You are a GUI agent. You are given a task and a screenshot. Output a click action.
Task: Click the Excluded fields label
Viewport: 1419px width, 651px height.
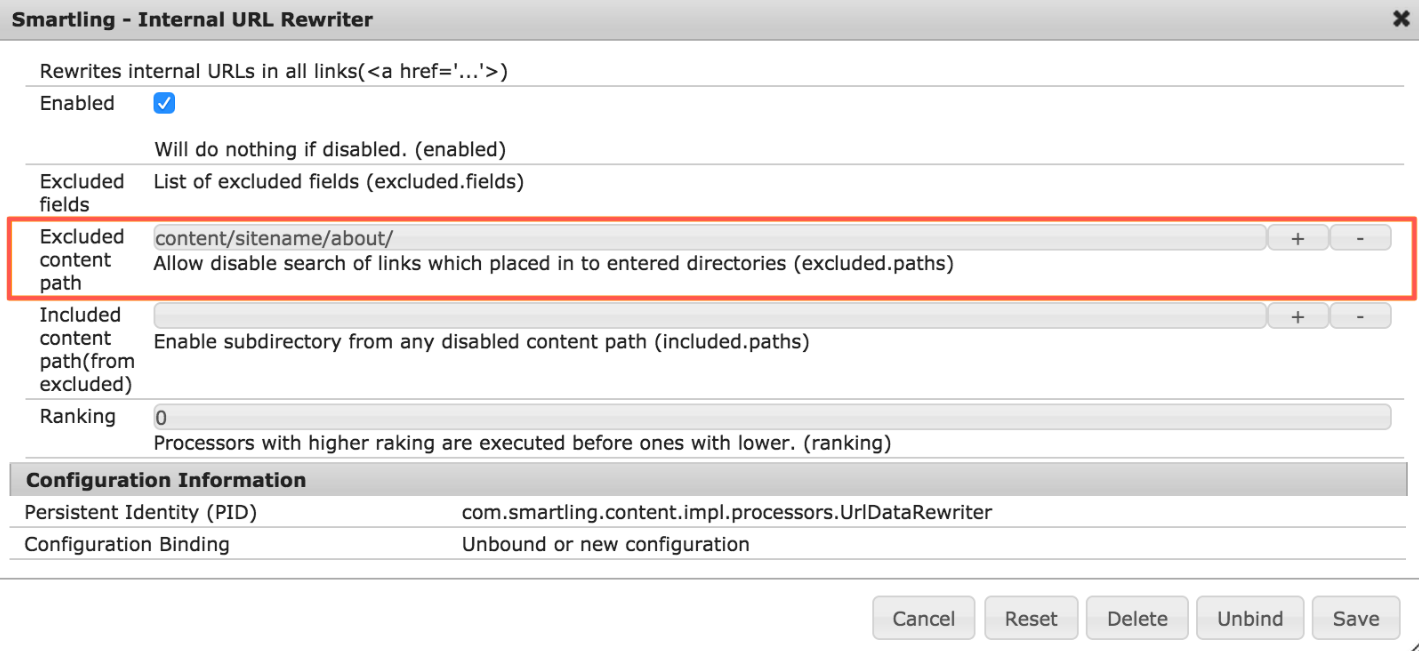pyautogui.click(x=82, y=192)
